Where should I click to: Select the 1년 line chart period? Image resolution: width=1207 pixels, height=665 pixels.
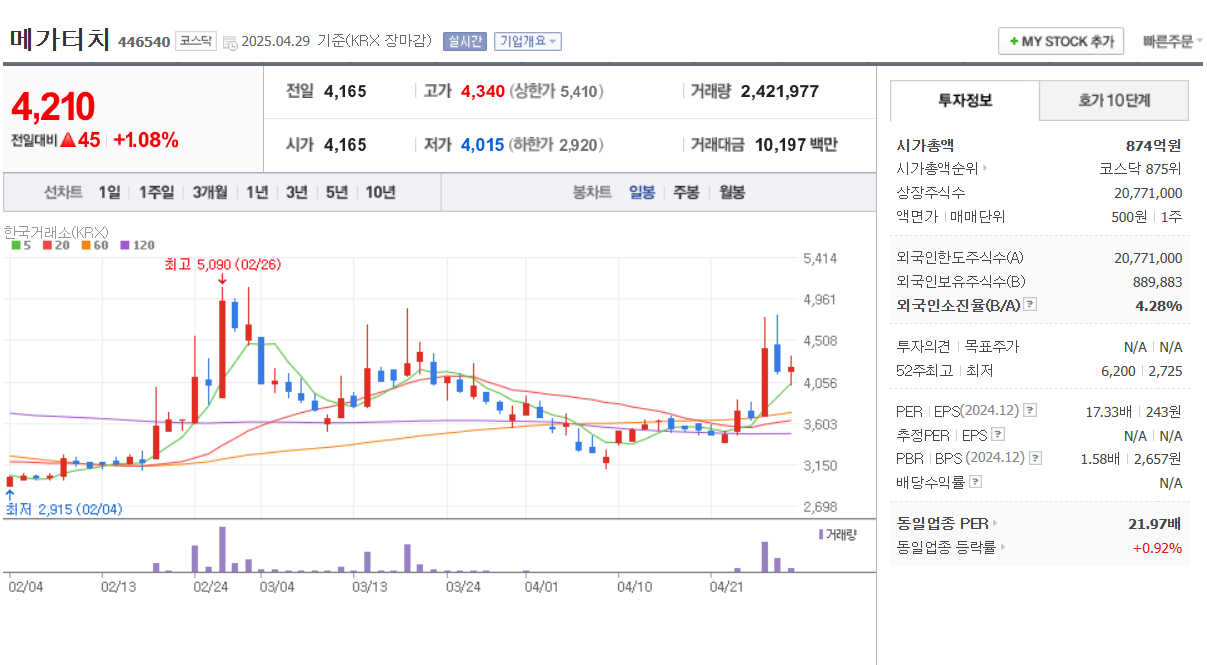(256, 192)
